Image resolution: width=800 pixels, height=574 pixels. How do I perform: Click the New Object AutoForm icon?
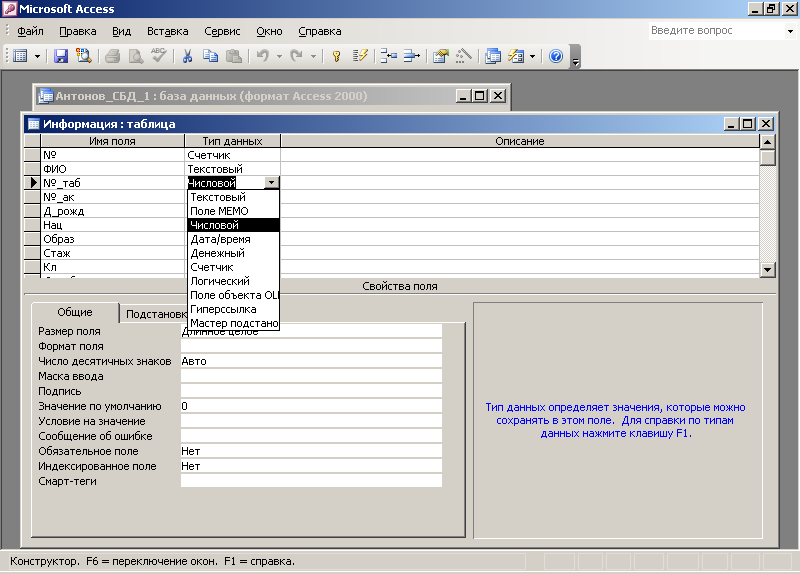tap(516, 56)
